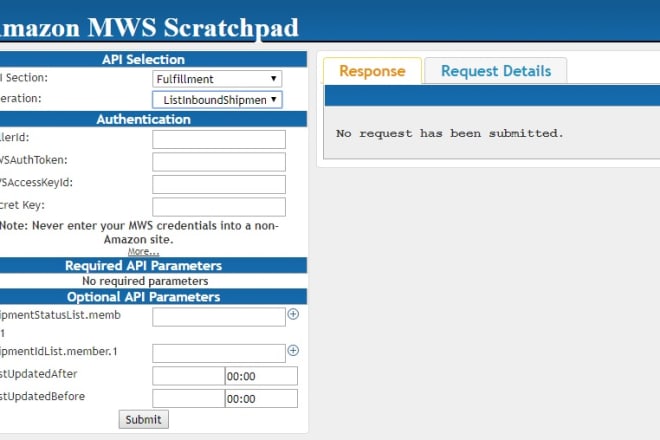Focus the SellerId input field

click(219, 139)
